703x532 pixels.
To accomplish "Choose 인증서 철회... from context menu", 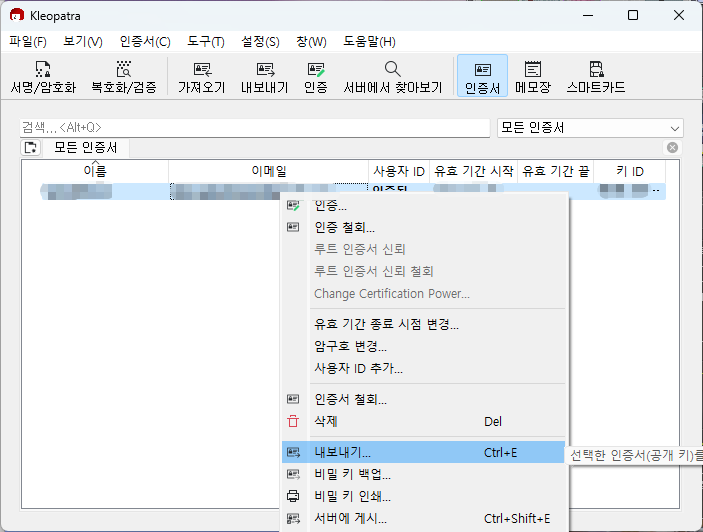I will (423, 399).
